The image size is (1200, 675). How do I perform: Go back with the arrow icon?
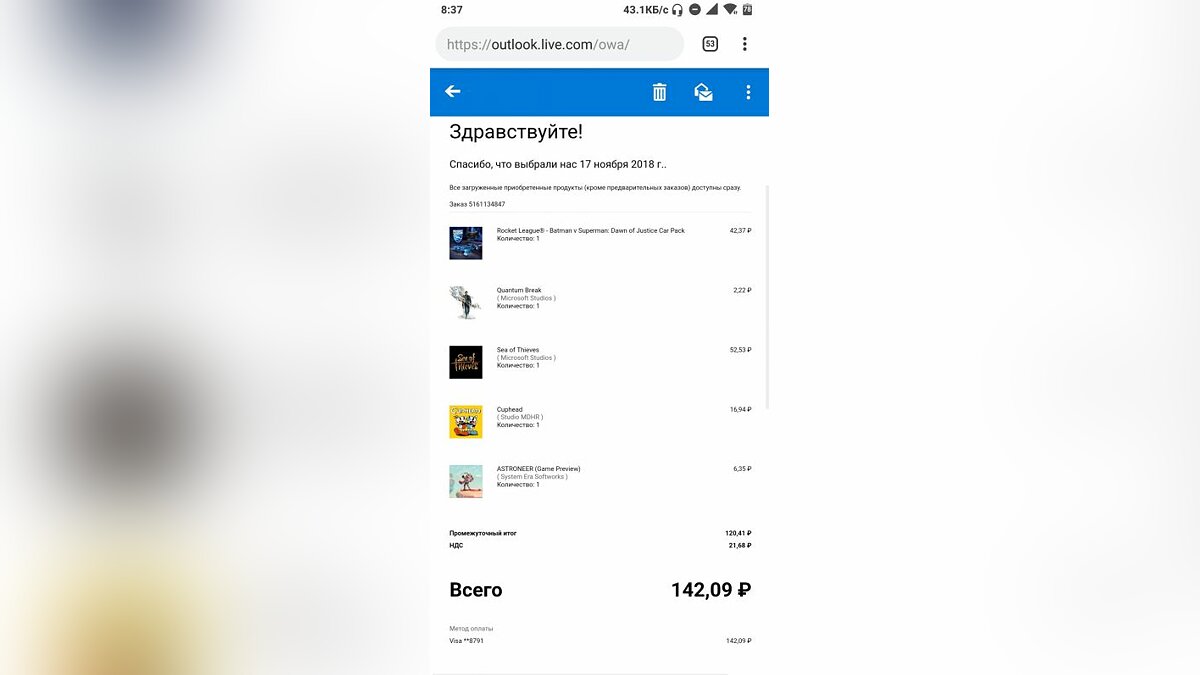point(453,91)
